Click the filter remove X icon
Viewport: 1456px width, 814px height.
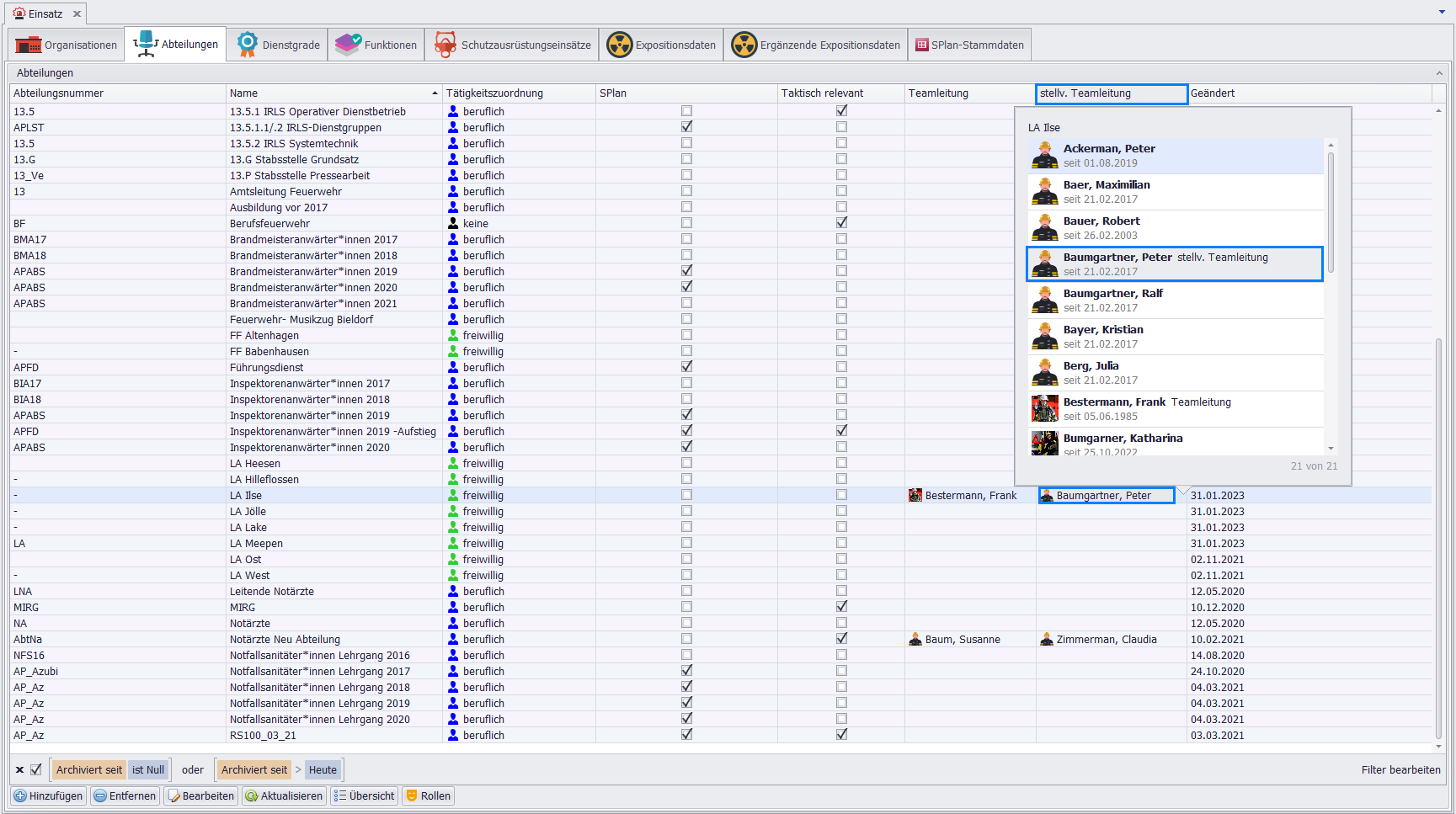tap(19, 769)
